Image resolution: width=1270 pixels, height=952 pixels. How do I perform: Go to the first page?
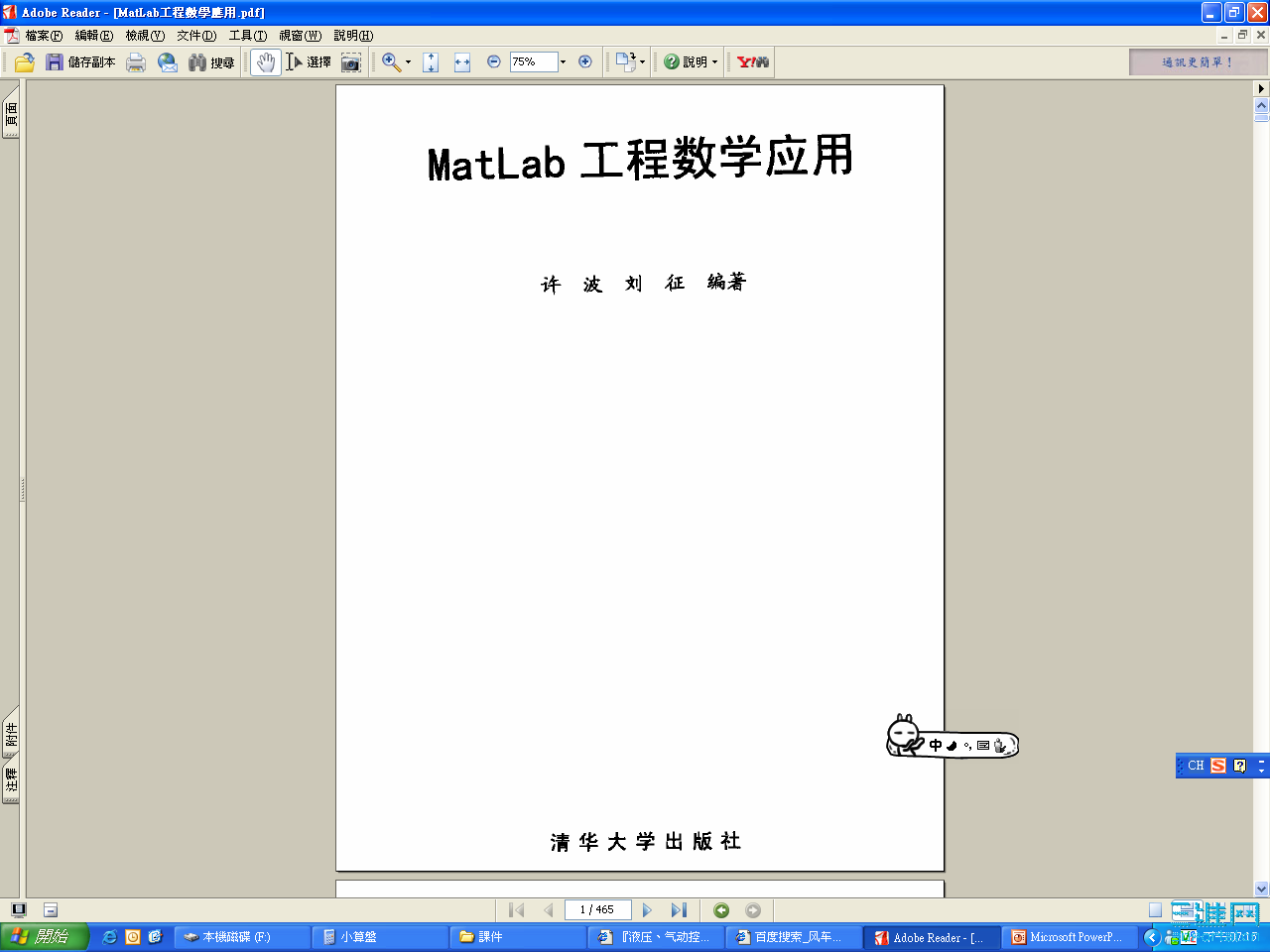click(x=516, y=910)
